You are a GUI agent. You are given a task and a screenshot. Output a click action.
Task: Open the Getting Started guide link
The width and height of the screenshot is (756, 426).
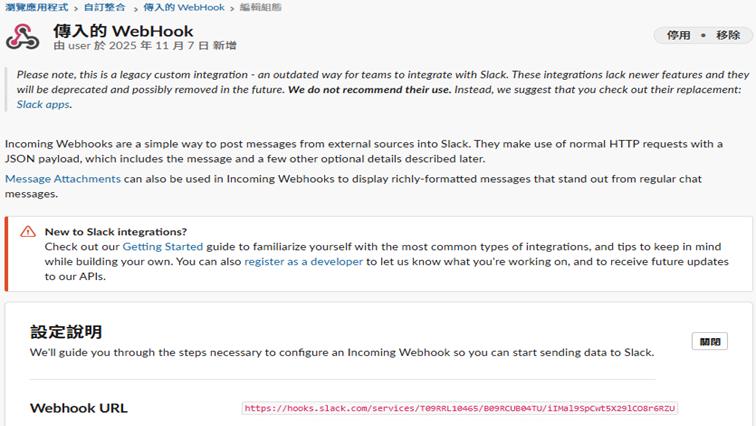coord(162,246)
